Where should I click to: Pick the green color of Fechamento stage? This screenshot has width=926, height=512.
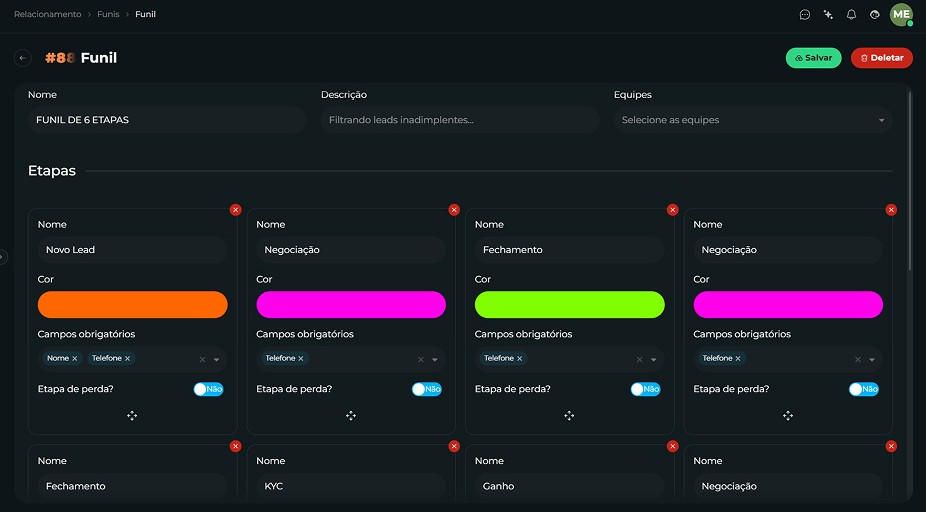pyautogui.click(x=569, y=305)
